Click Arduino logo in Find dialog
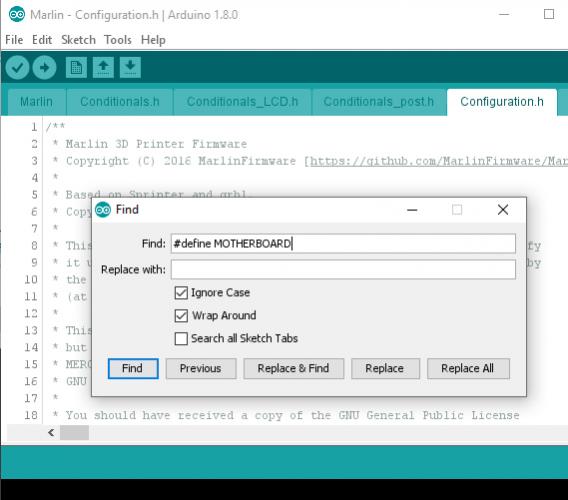 click(103, 210)
